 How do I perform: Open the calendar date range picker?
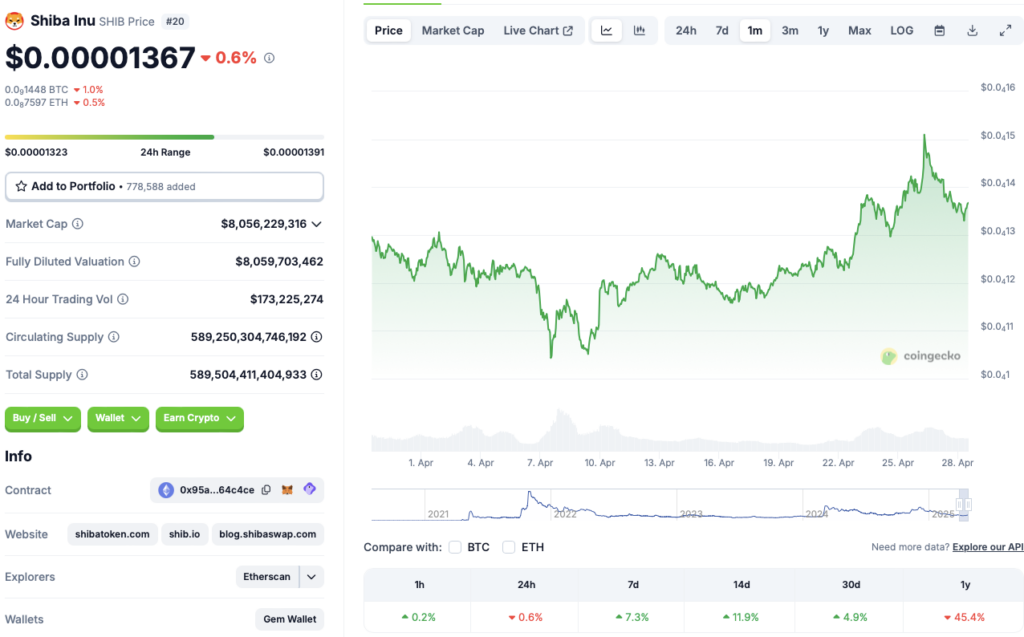(x=939, y=31)
